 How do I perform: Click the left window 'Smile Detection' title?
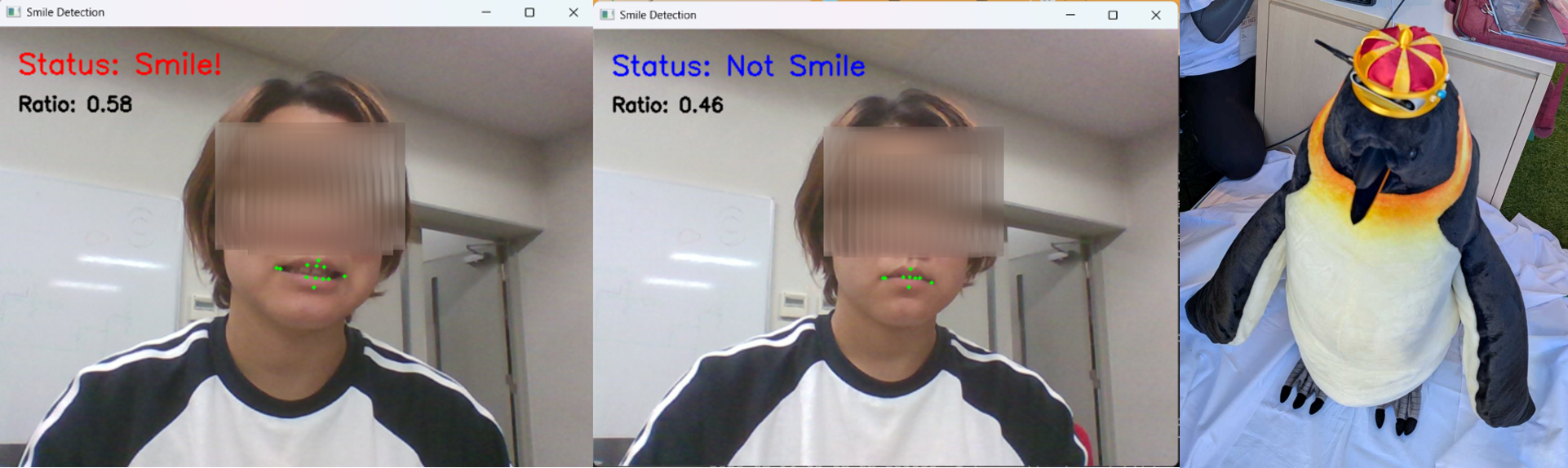click(x=65, y=12)
